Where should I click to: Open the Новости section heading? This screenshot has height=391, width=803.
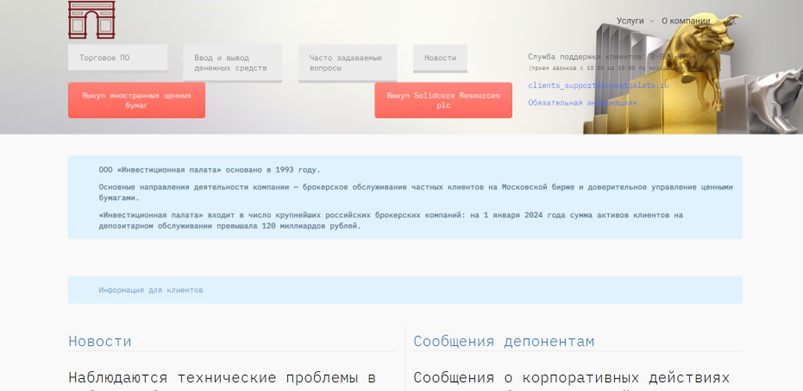[x=100, y=341]
